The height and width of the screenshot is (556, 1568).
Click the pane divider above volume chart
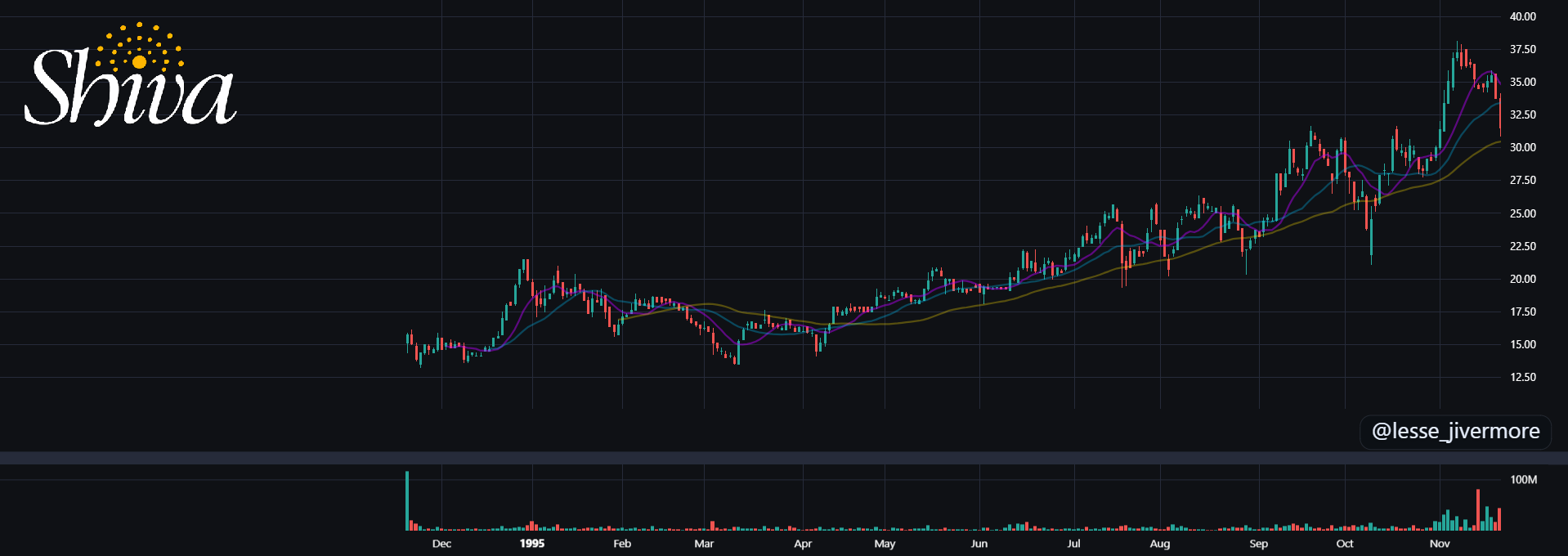click(784, 458)
